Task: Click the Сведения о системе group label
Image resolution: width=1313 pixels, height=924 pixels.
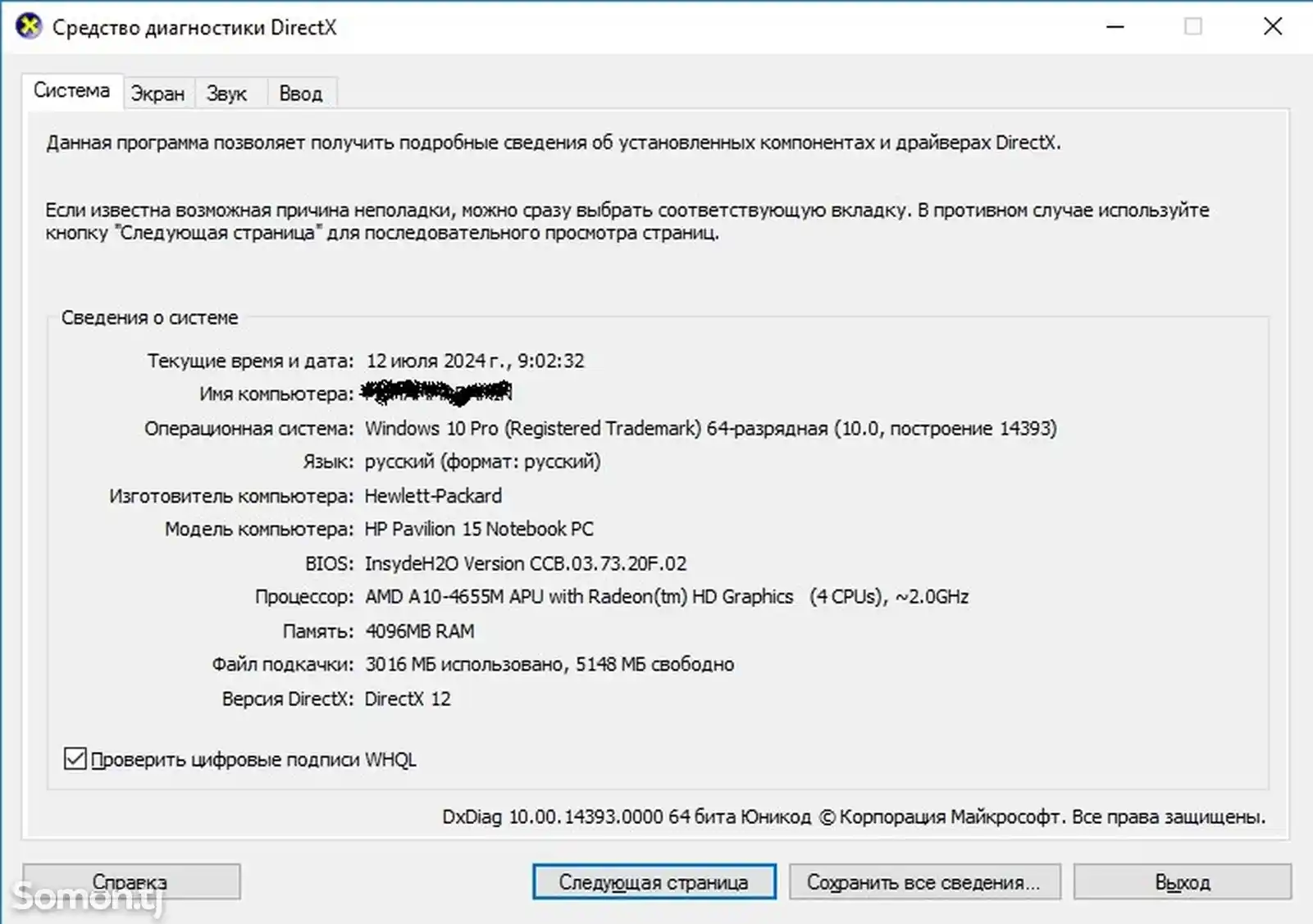Action: coord(149,317)
